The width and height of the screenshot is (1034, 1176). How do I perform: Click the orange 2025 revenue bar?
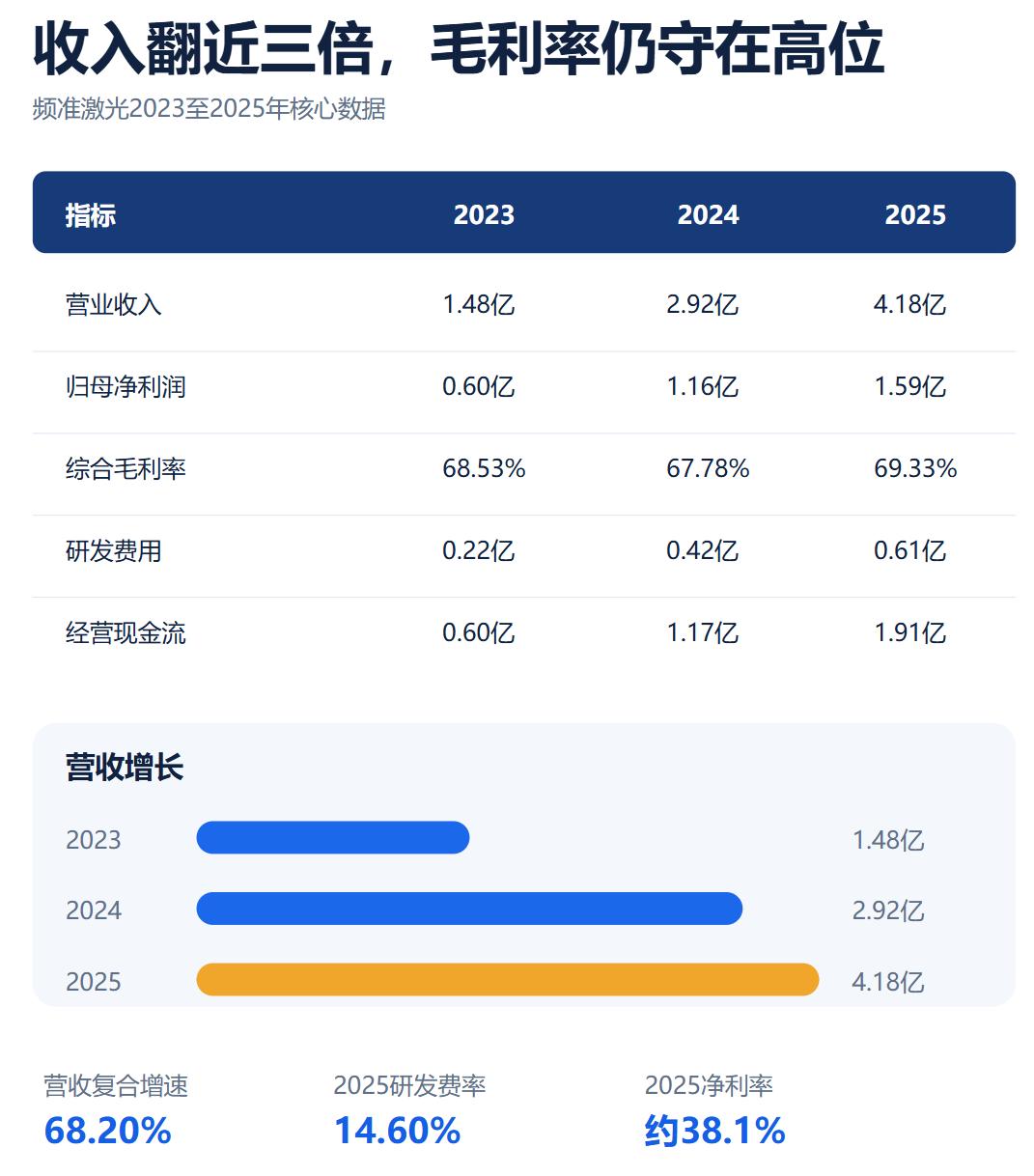pyautogui.click(x=508, y=979)
